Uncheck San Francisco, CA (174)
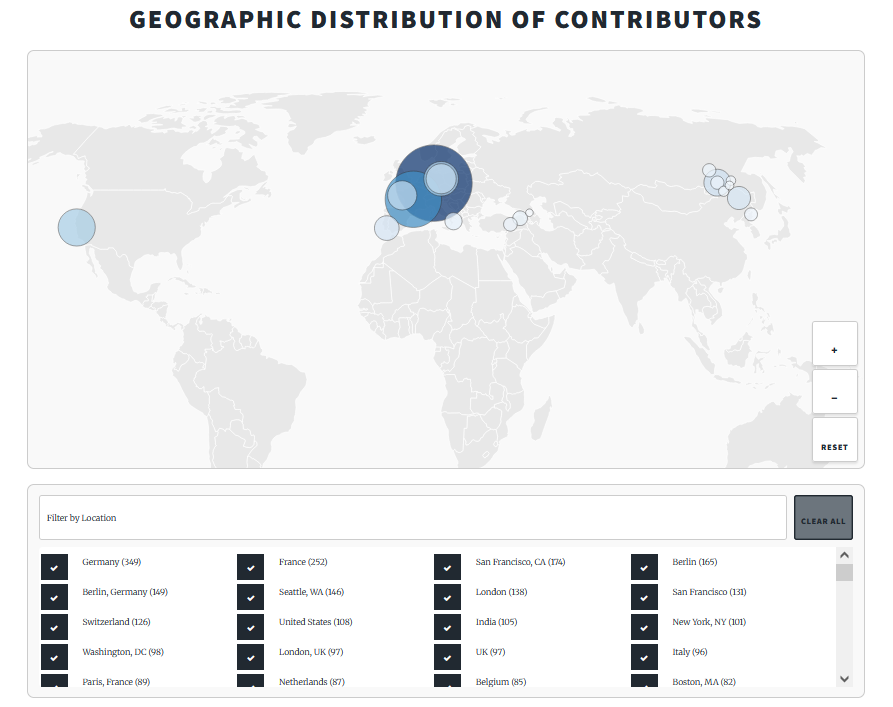The image size is (893, 707). tap(447, 566)
